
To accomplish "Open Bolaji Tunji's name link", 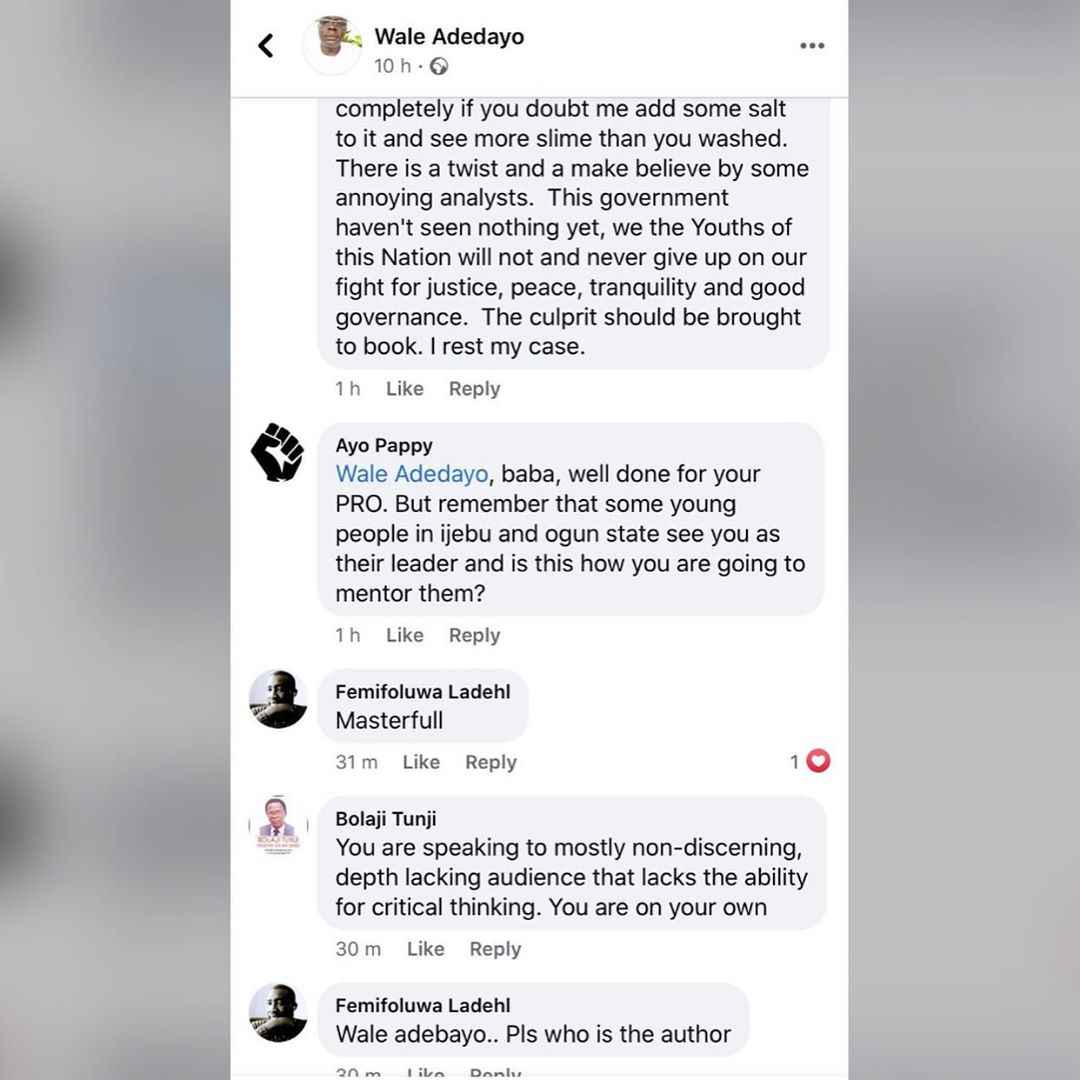I will tap(386, 819).
